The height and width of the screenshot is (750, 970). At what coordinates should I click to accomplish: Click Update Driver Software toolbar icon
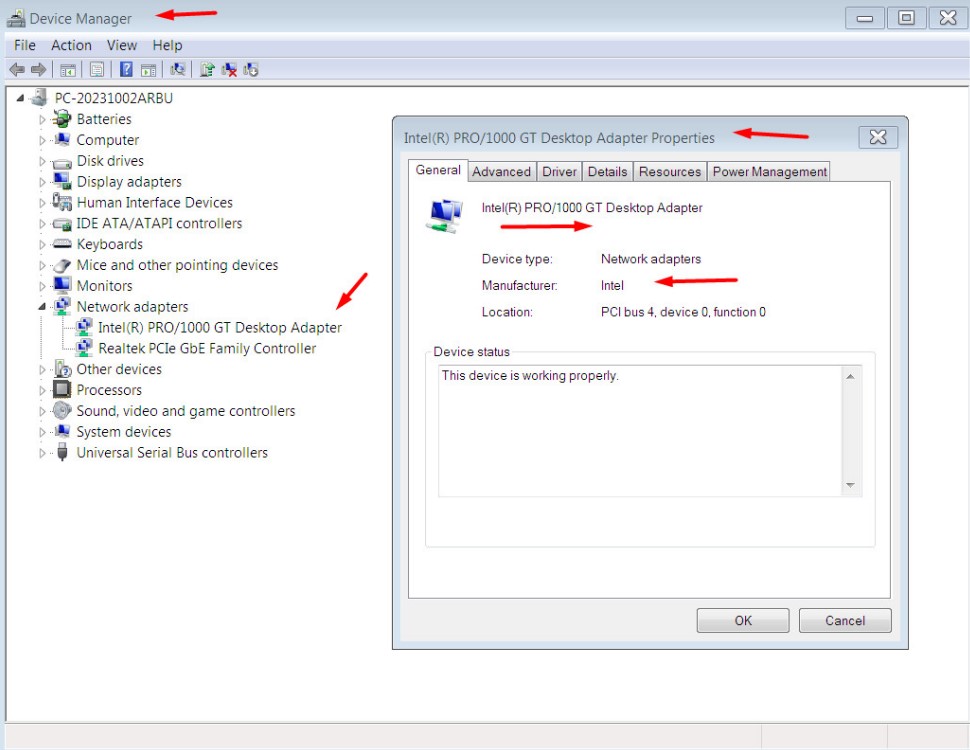coord(207,69)
